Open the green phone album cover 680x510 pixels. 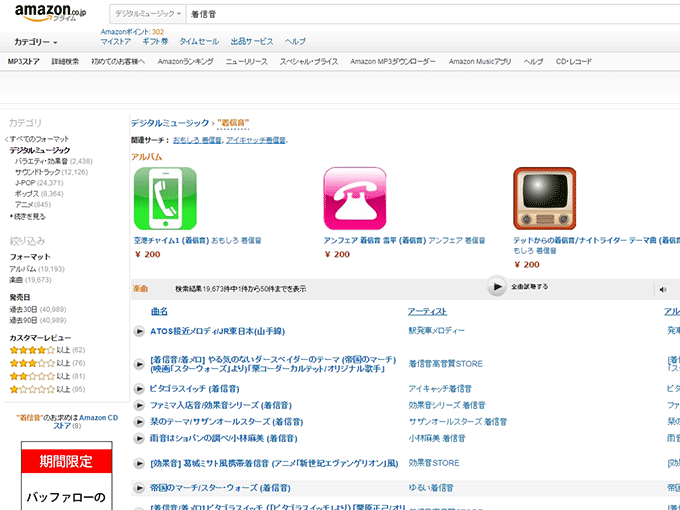coord(164,198)
